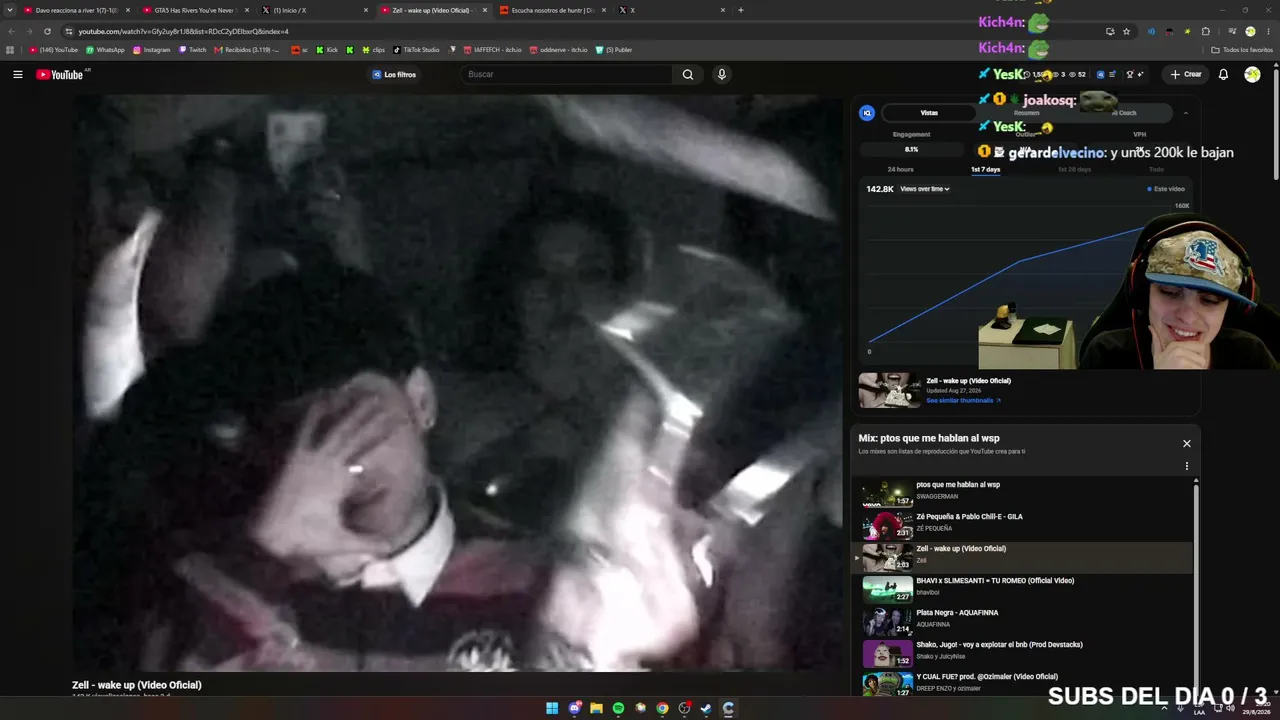1280x720 pixels.
Task: Open the YouTube guide hamburger menu
Action: [x=17, y=74]
